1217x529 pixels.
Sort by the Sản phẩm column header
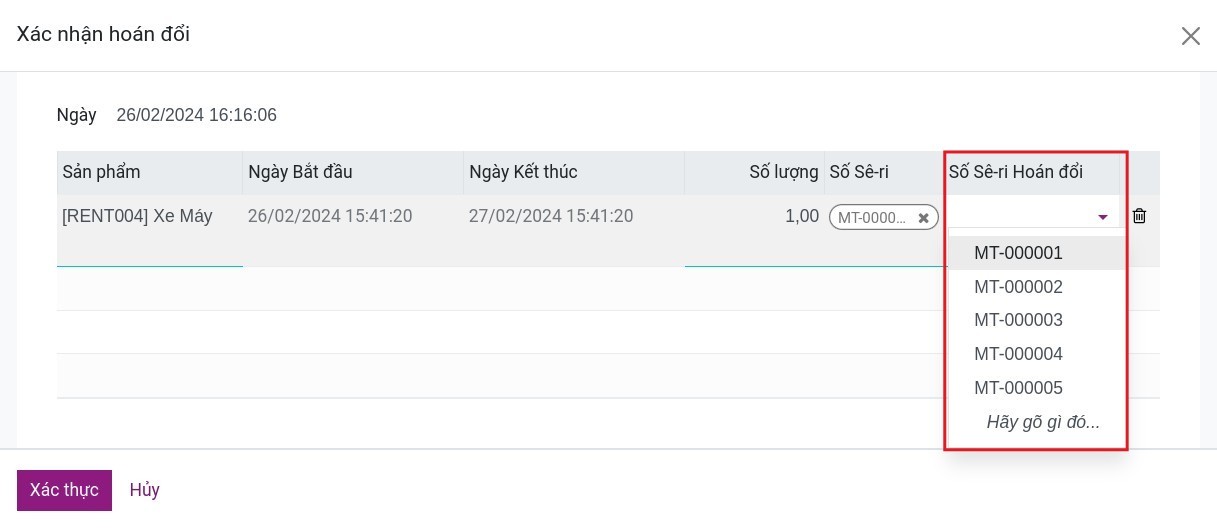(101, 172)
